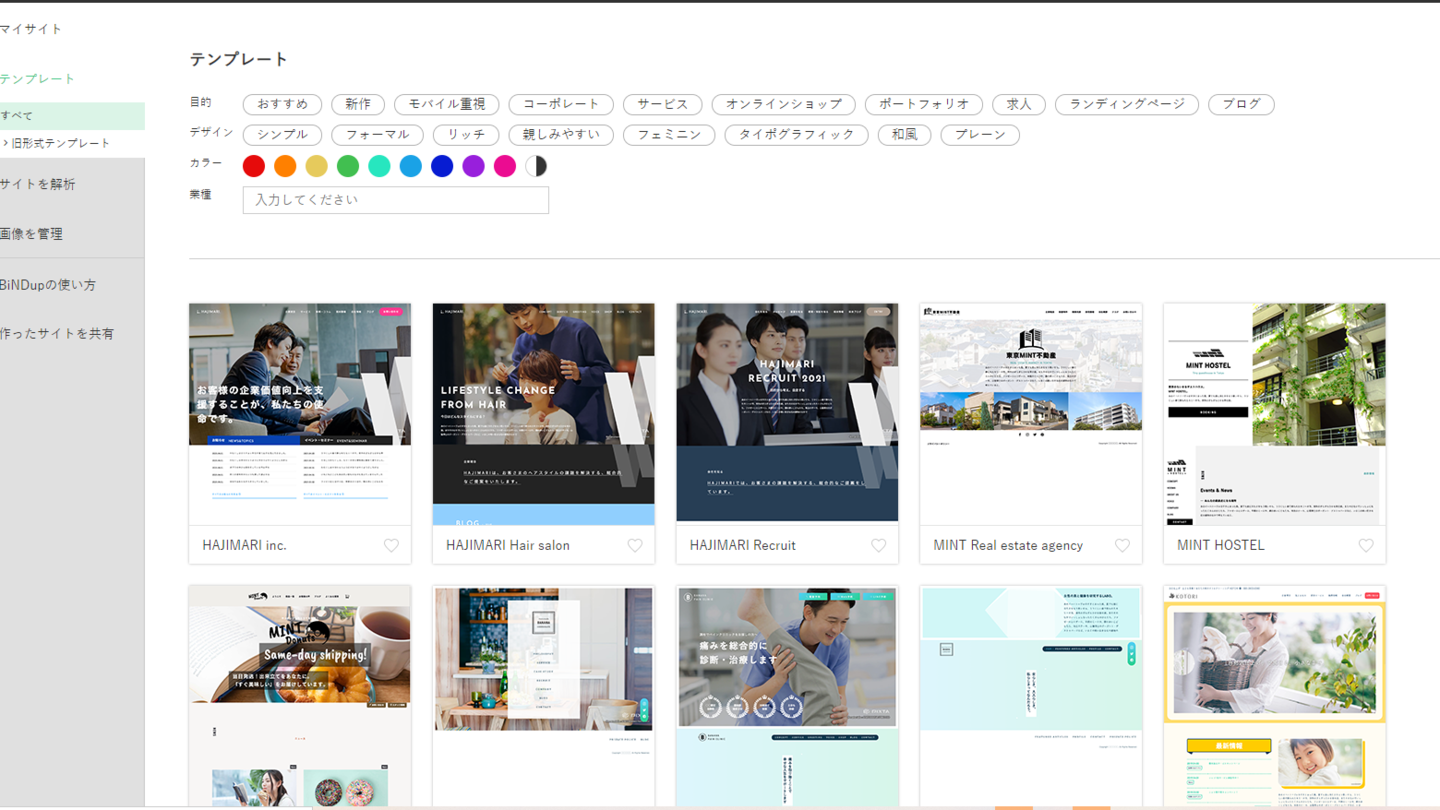Toggle the おすすめ purpose filter
The width and height of the screenshot is (1440, 810).
282,104
